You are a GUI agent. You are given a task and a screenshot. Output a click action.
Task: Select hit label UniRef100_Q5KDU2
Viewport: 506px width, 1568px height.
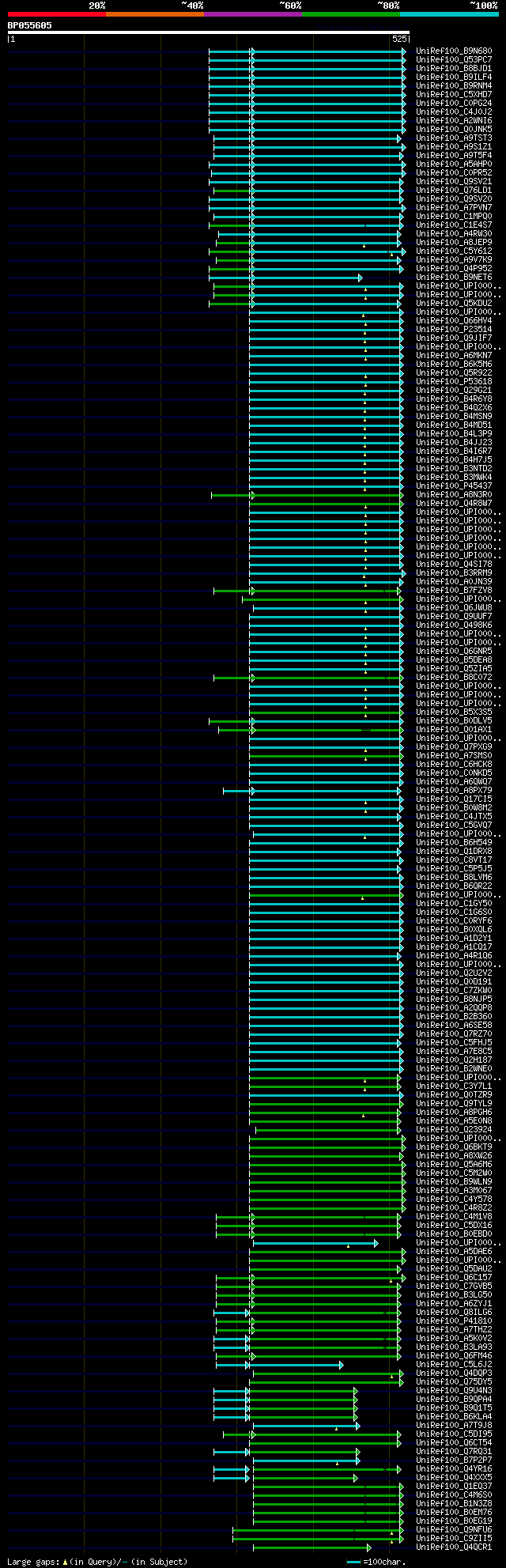click(454, 303)
